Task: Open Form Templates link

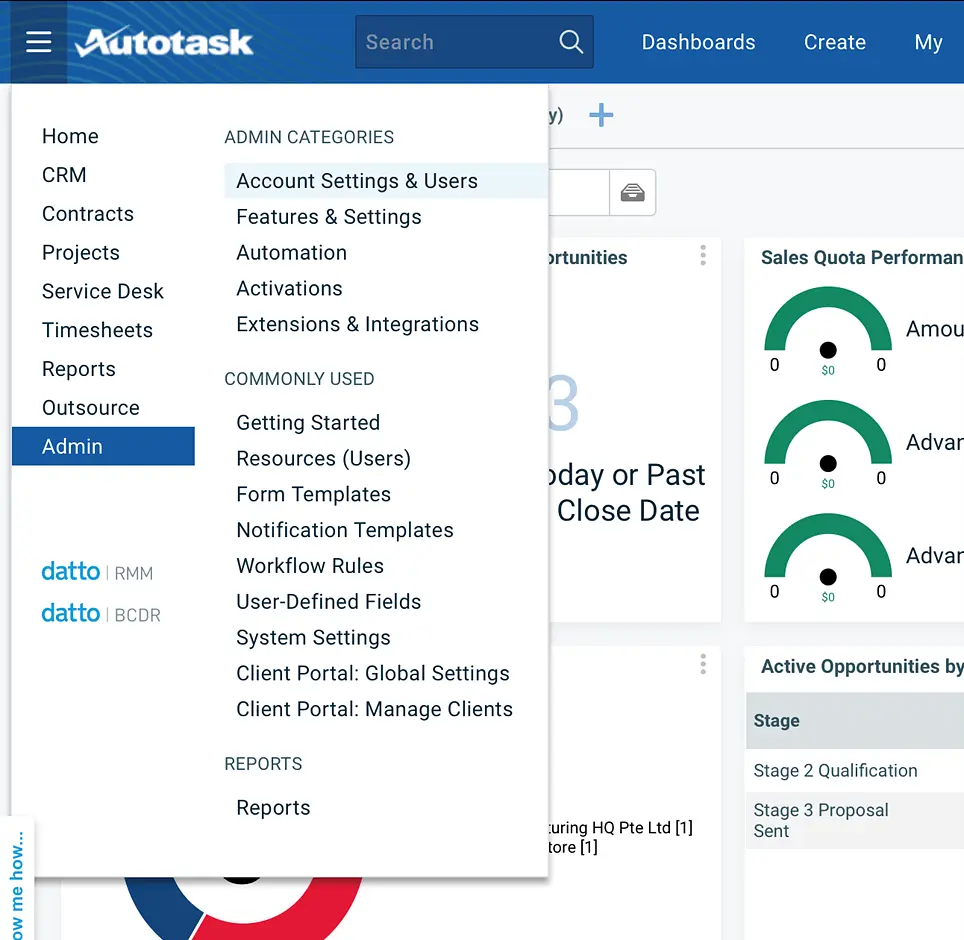Action: pos(314,494)
